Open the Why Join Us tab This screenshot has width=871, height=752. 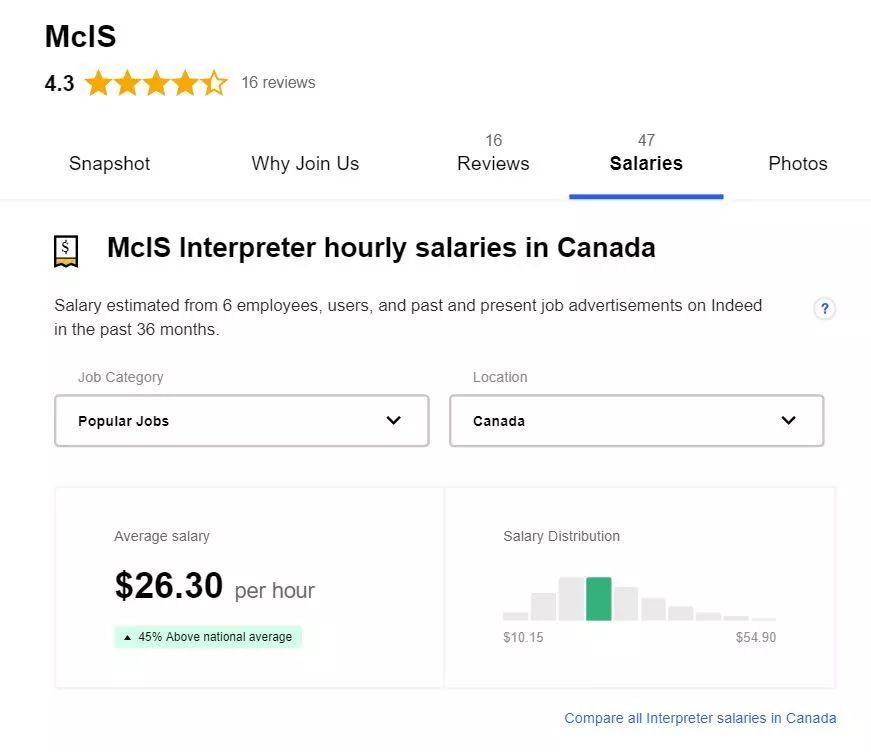[x=305, y=164]
